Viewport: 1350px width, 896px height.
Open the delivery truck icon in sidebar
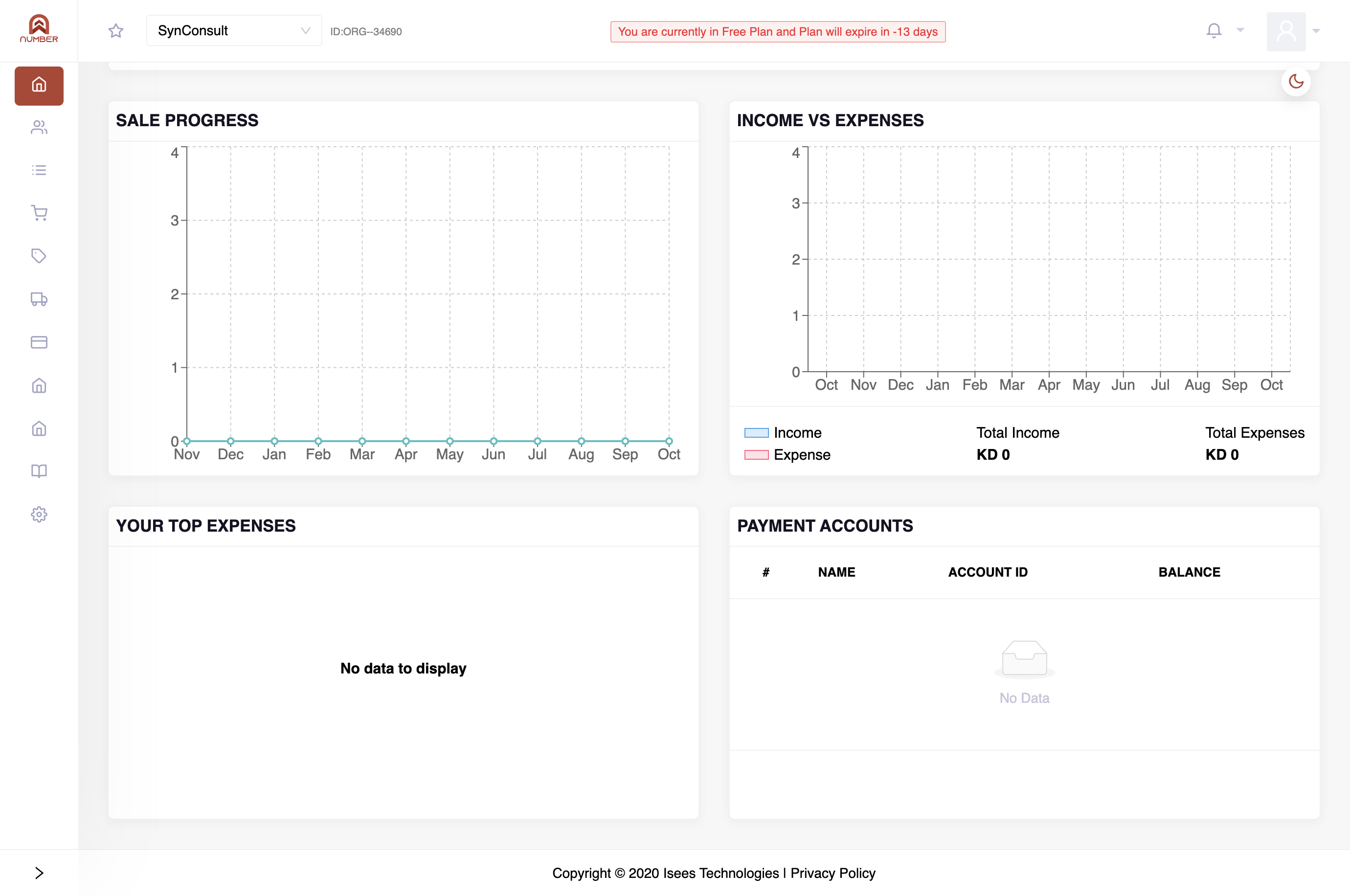point(39,299)
